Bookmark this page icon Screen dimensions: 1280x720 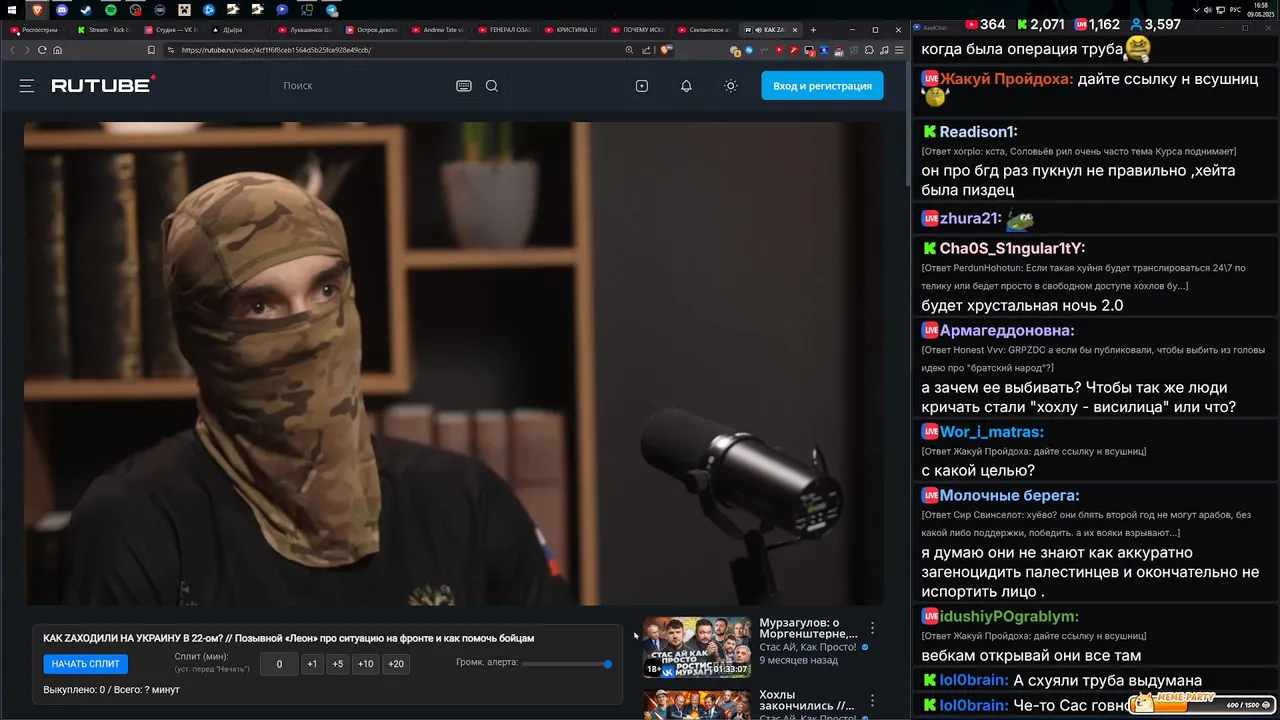[151, 50]
